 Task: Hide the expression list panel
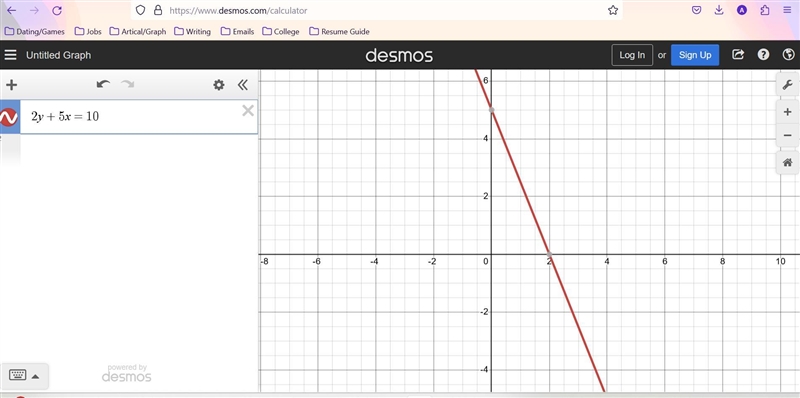coord(243,85)
